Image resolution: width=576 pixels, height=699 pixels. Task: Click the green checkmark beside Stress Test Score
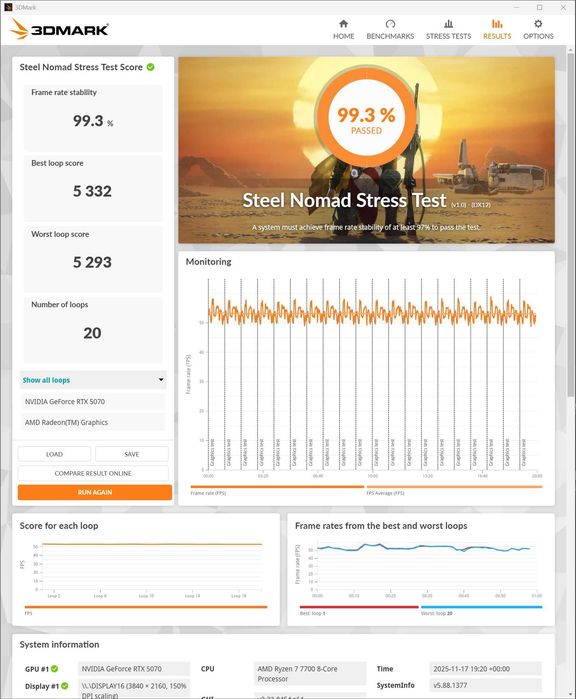[151, 67]
